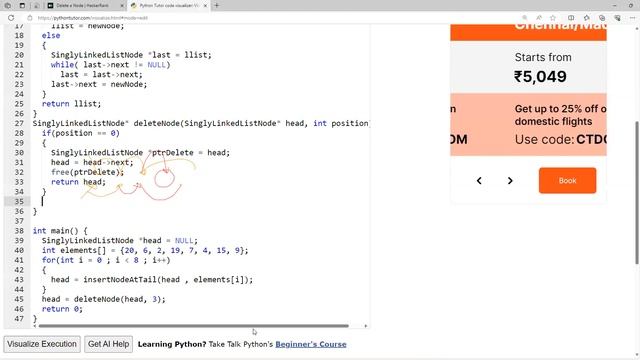Click the Get AI Help button
The width and height of the screenshot is (640, 360).
[x=109, y=344]
